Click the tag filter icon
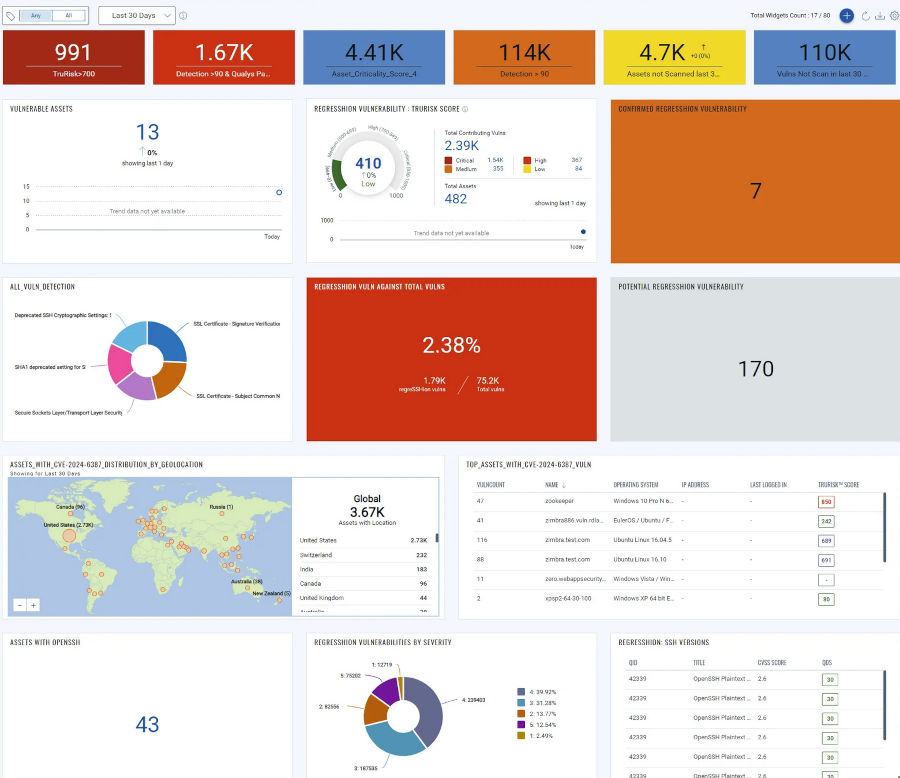 tap(10, 16)
